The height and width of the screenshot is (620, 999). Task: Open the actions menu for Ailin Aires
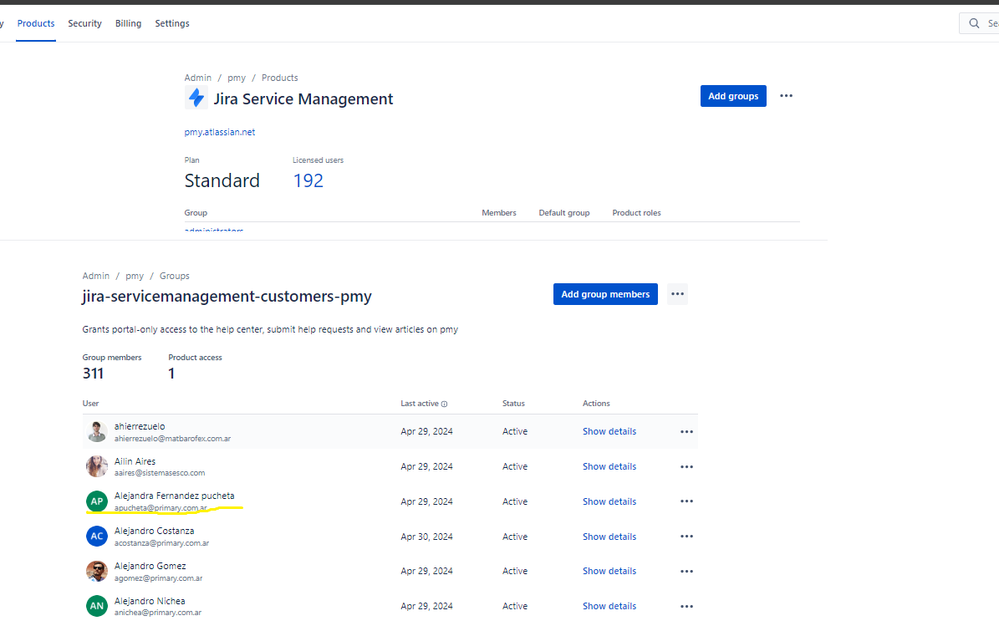point(686,466)
